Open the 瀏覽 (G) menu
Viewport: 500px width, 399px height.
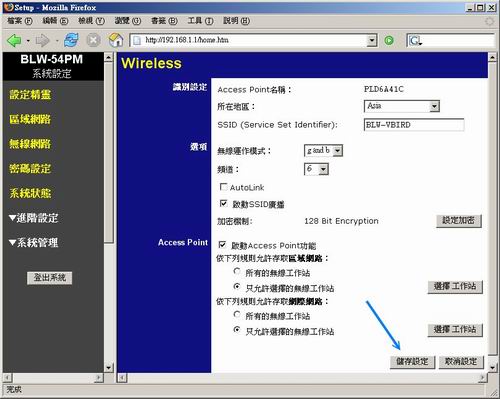[128, 21]
